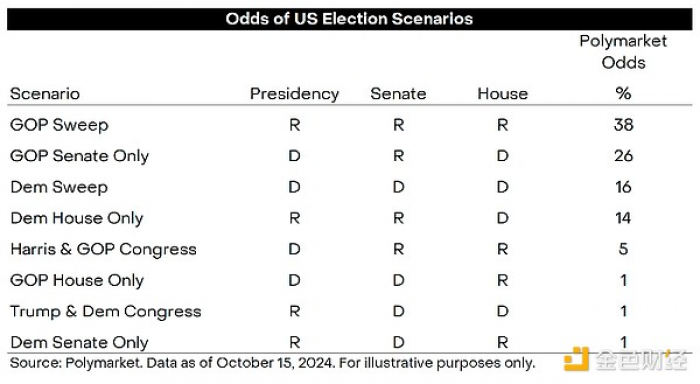
Task: Click the yellow watermark logo icon
Action: 577,359
